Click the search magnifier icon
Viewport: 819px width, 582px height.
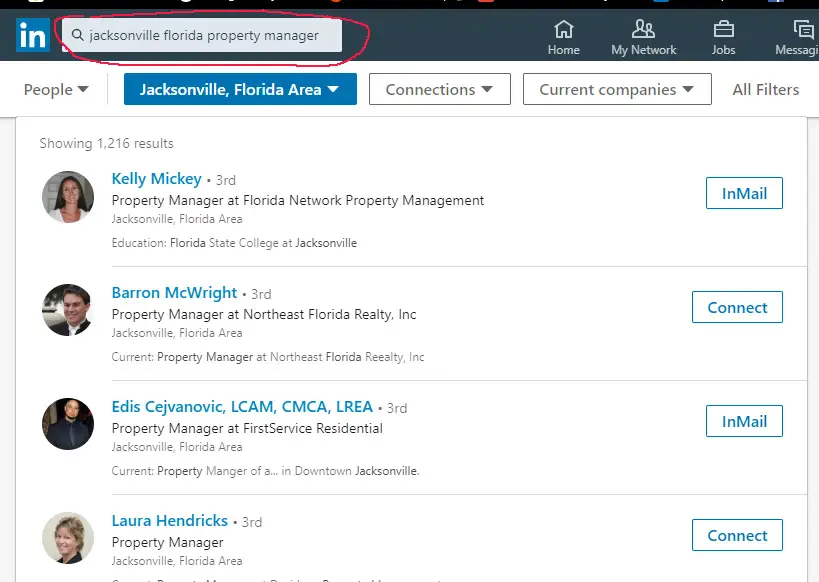(x=77, y=35)
